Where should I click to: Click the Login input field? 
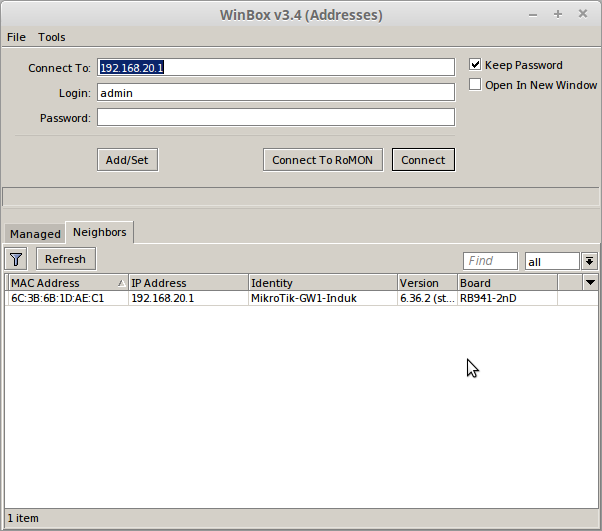[x=276, y=93]
